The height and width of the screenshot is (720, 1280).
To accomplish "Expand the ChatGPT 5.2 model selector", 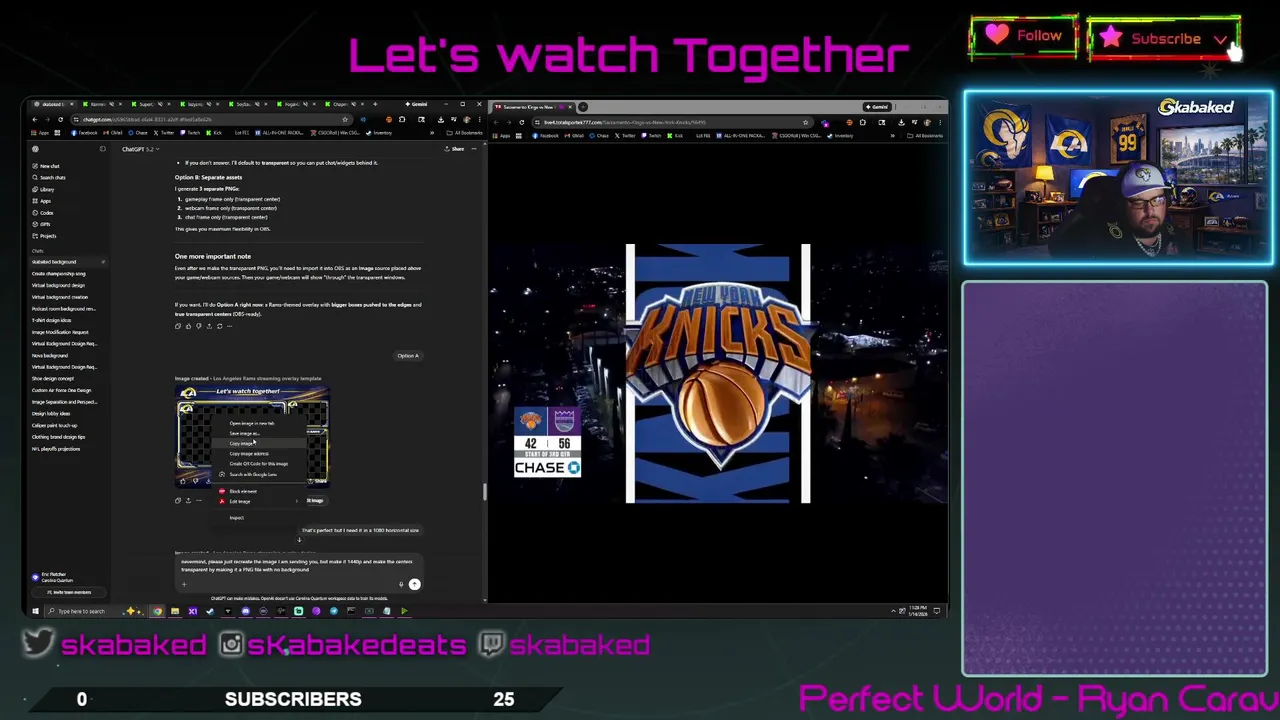I will tap(139, 149).
